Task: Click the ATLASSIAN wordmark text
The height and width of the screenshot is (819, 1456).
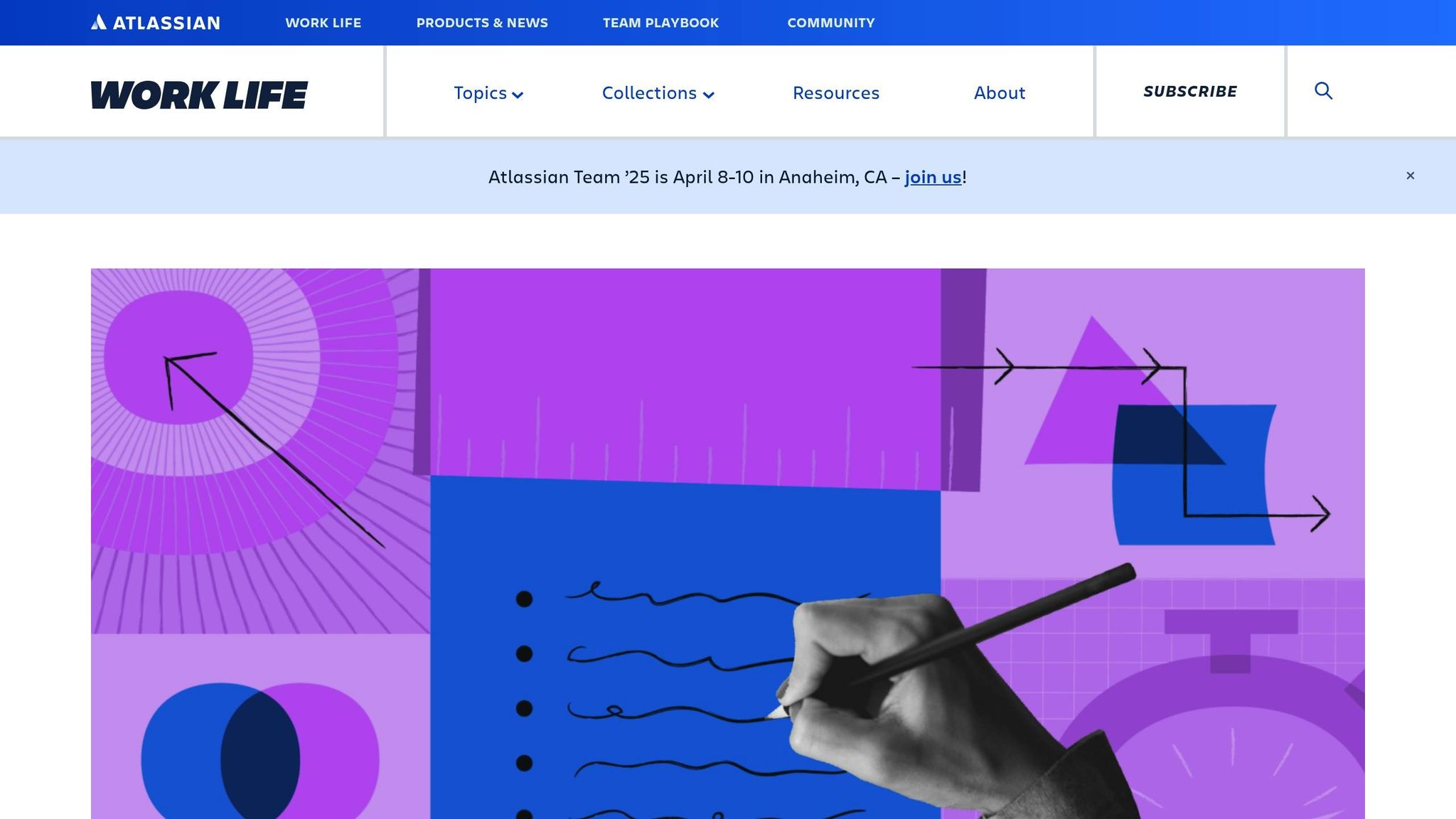Action: tap(166, 23)
